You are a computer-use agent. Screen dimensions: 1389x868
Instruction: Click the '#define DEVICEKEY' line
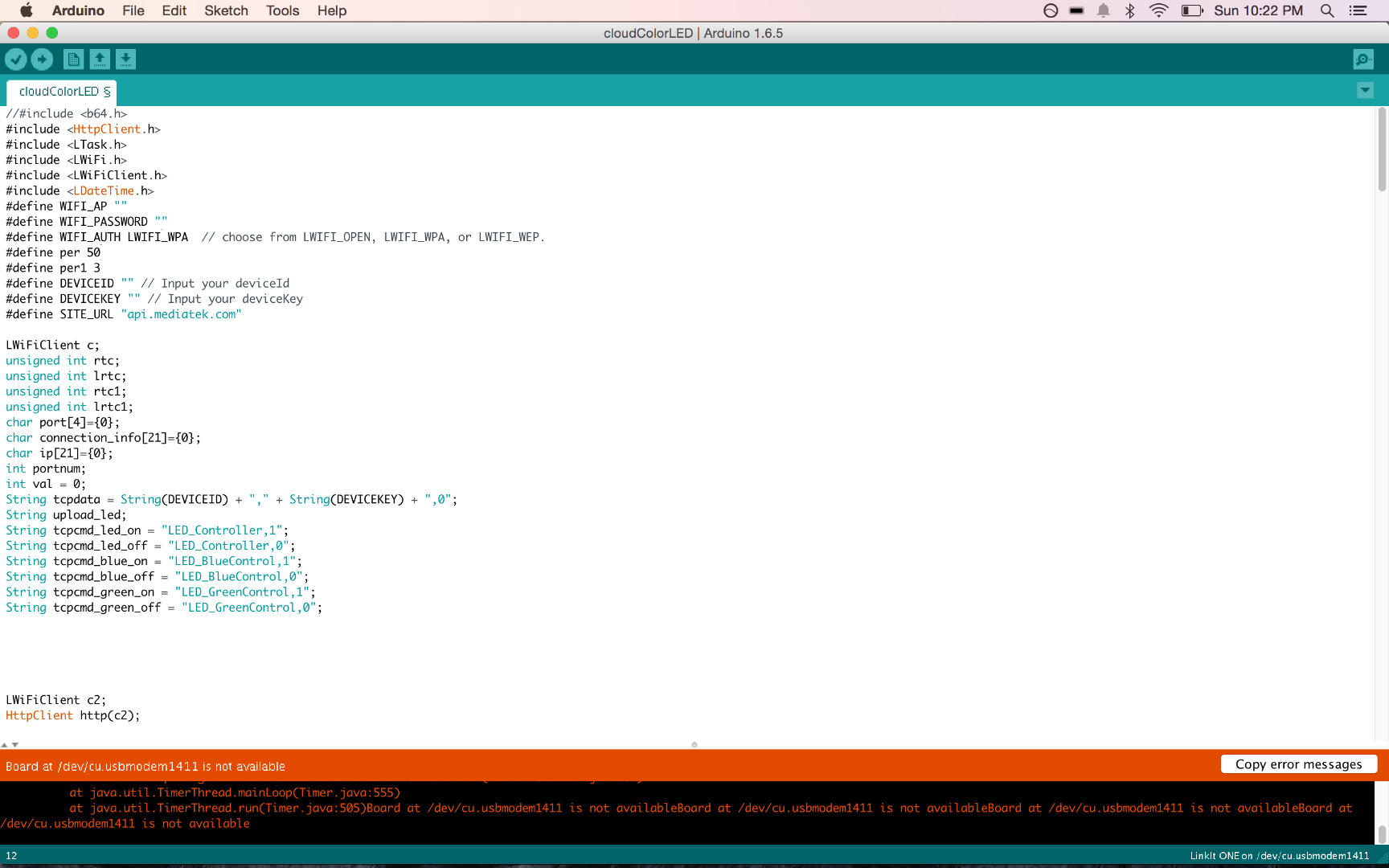(x=154, y=298)
